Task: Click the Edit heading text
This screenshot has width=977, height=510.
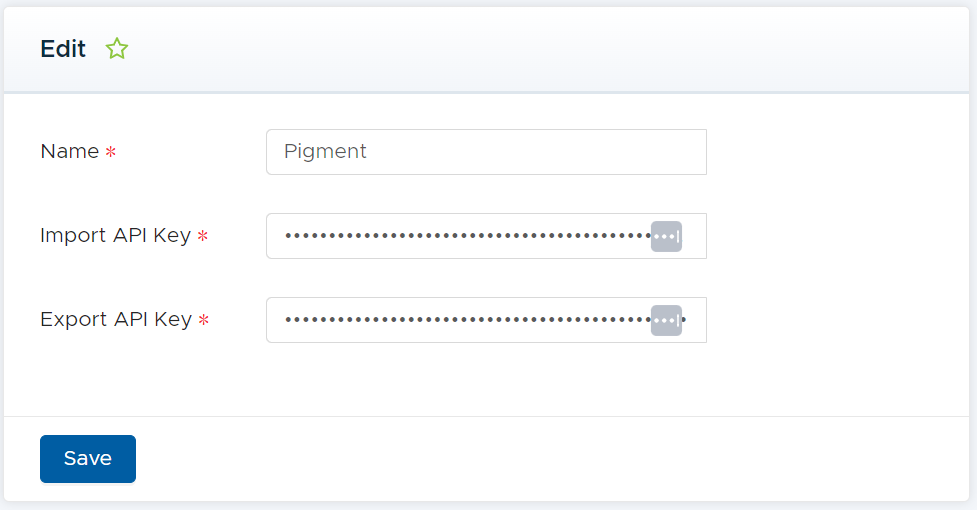Action: [63, 49]
